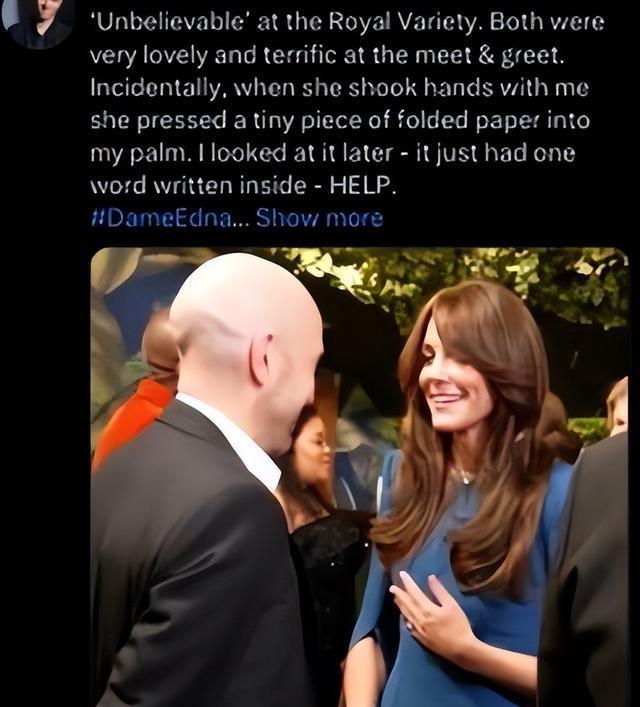Click the orange jacket in the background

(131, 417)
